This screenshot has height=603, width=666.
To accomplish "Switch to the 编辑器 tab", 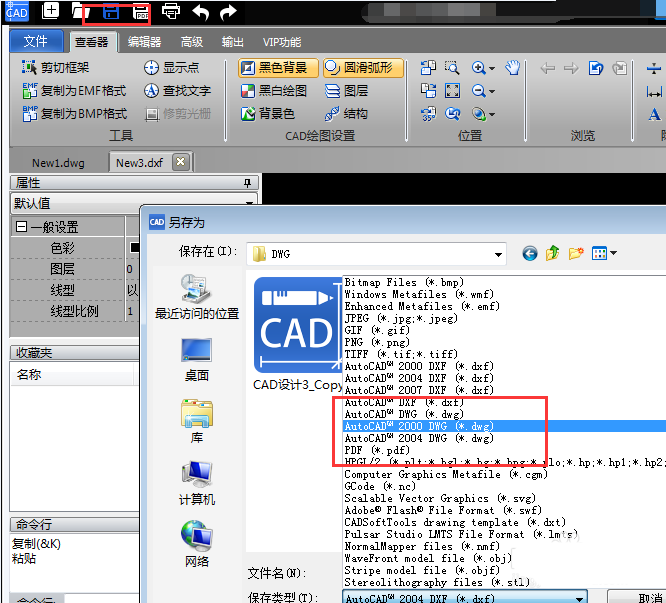I will pyautogui.click(x=144, y=42).
